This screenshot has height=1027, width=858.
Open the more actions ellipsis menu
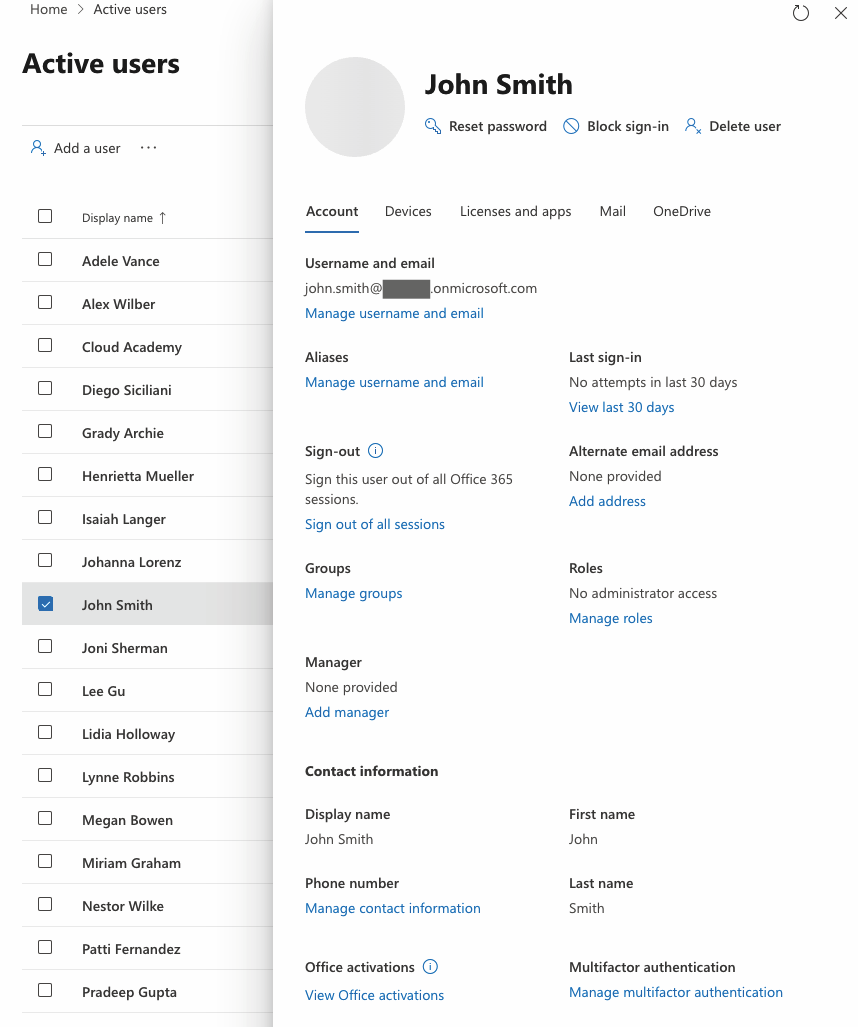click(x=148, y=148)
